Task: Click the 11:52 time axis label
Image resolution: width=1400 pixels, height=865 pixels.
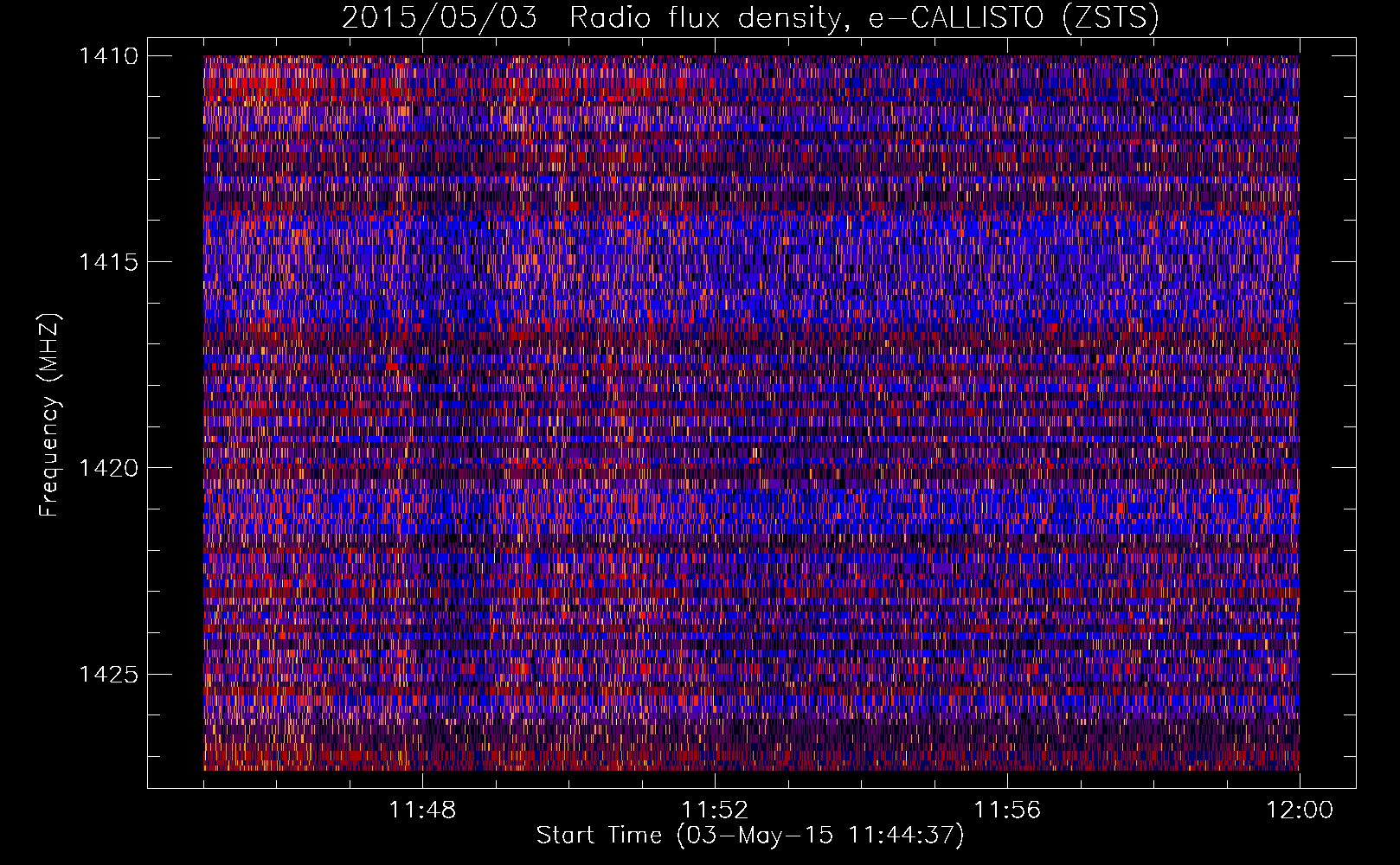Action: (715, 811)
